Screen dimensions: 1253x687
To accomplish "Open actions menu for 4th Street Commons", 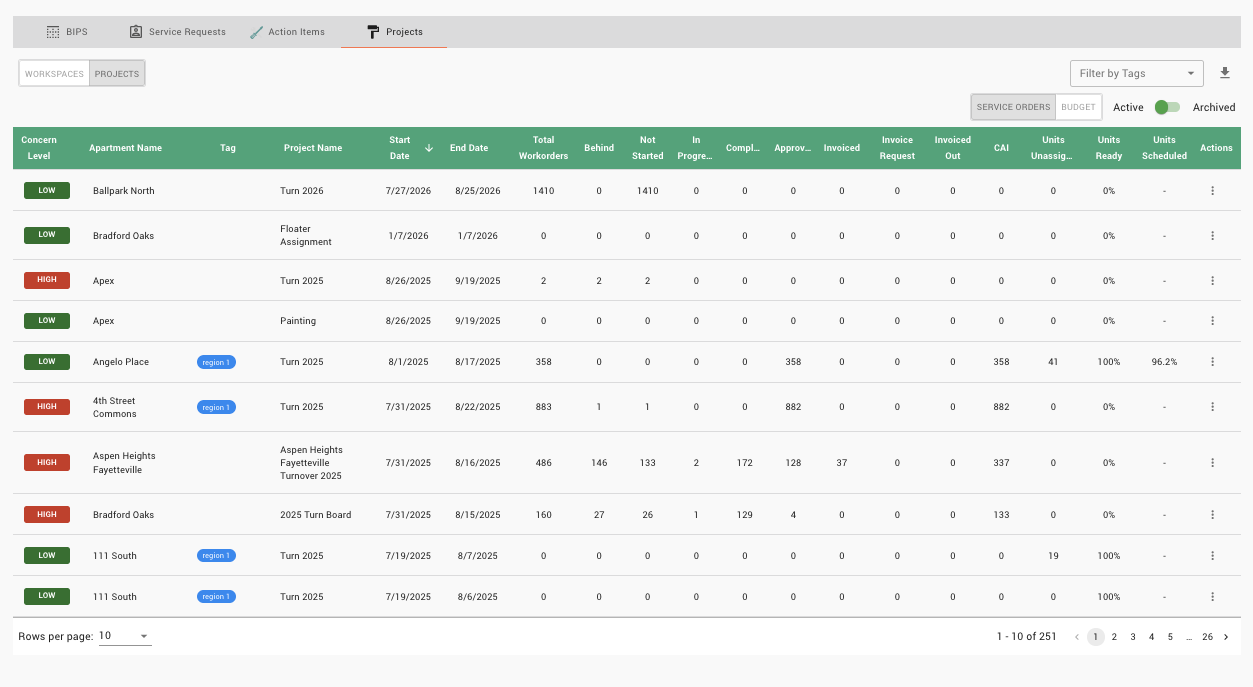I will point(1212,407).
